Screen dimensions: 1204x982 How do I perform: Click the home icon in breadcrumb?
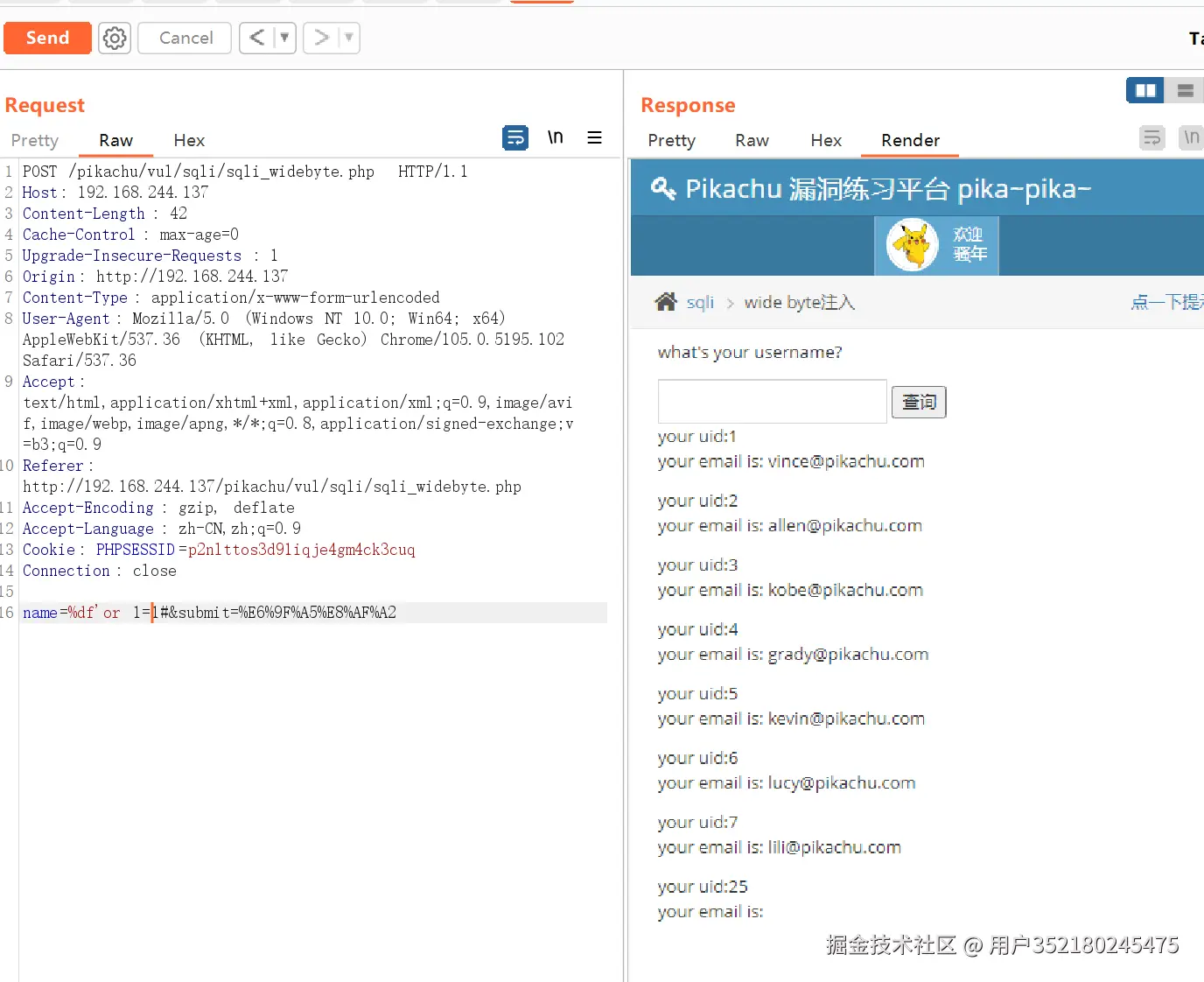(x=666, y=302)
